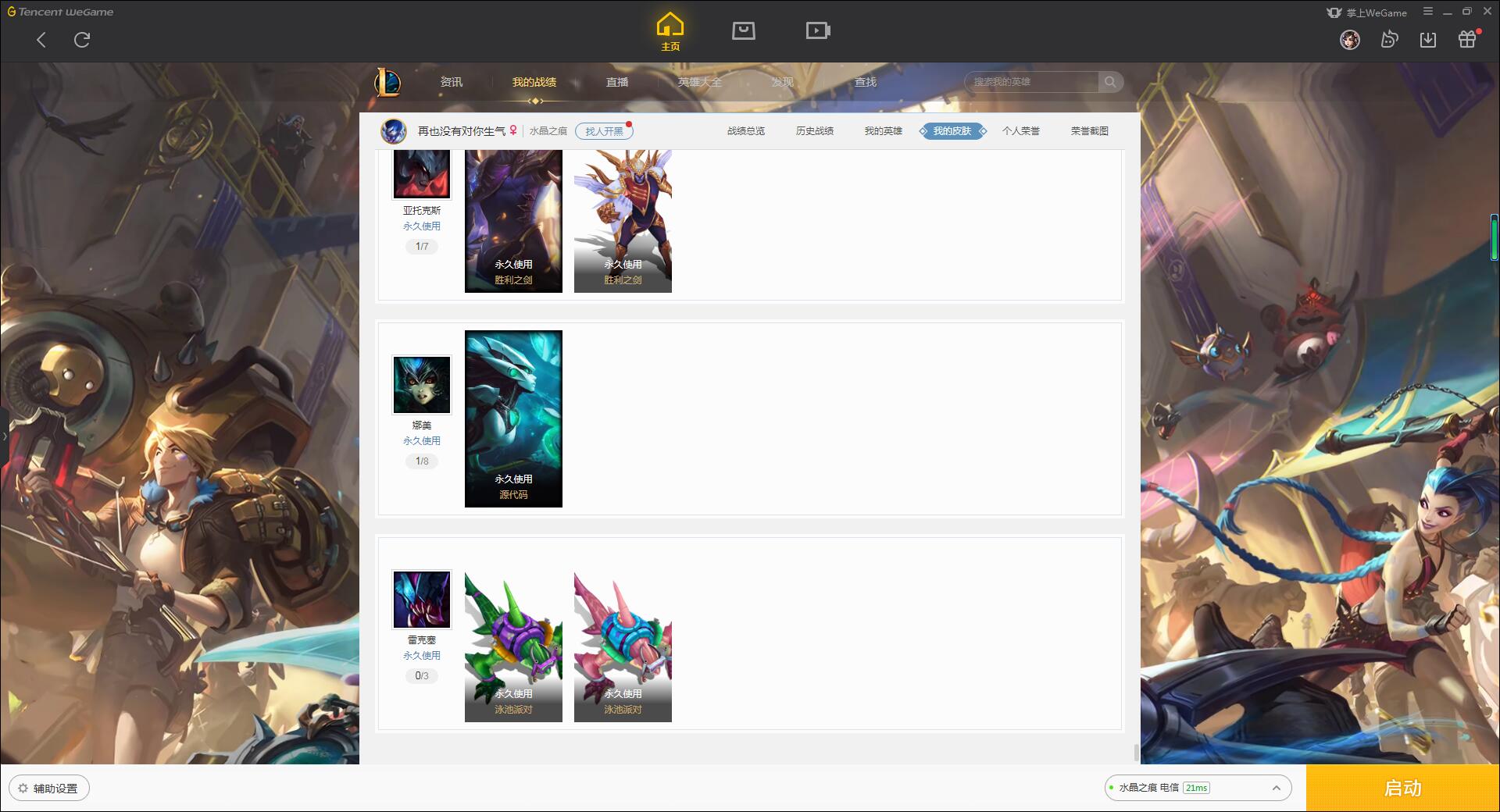Switch to the 我的战绩 tab
The height and width of the screenshot is (812, 1500).
tap(534, 82)
